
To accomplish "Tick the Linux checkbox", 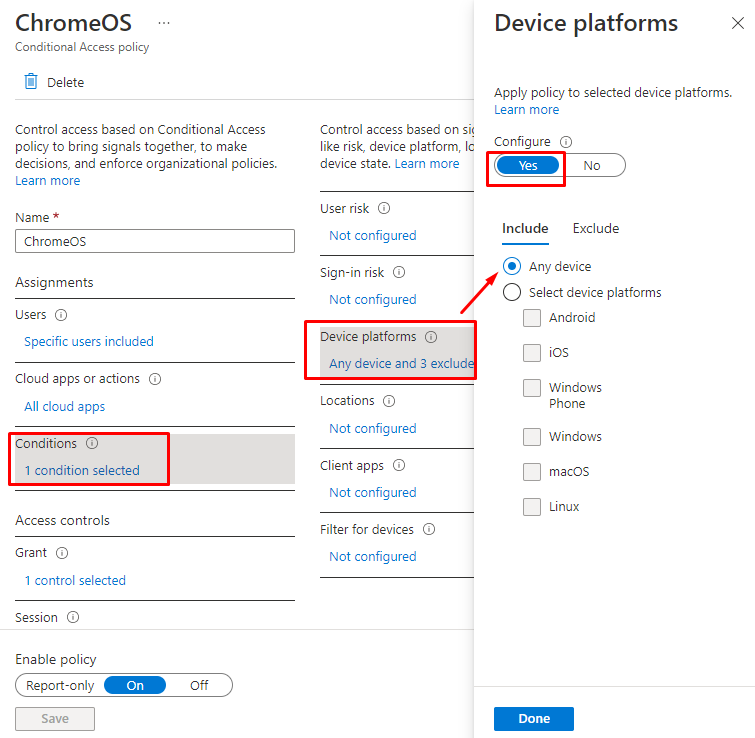I will click(532, 507).
